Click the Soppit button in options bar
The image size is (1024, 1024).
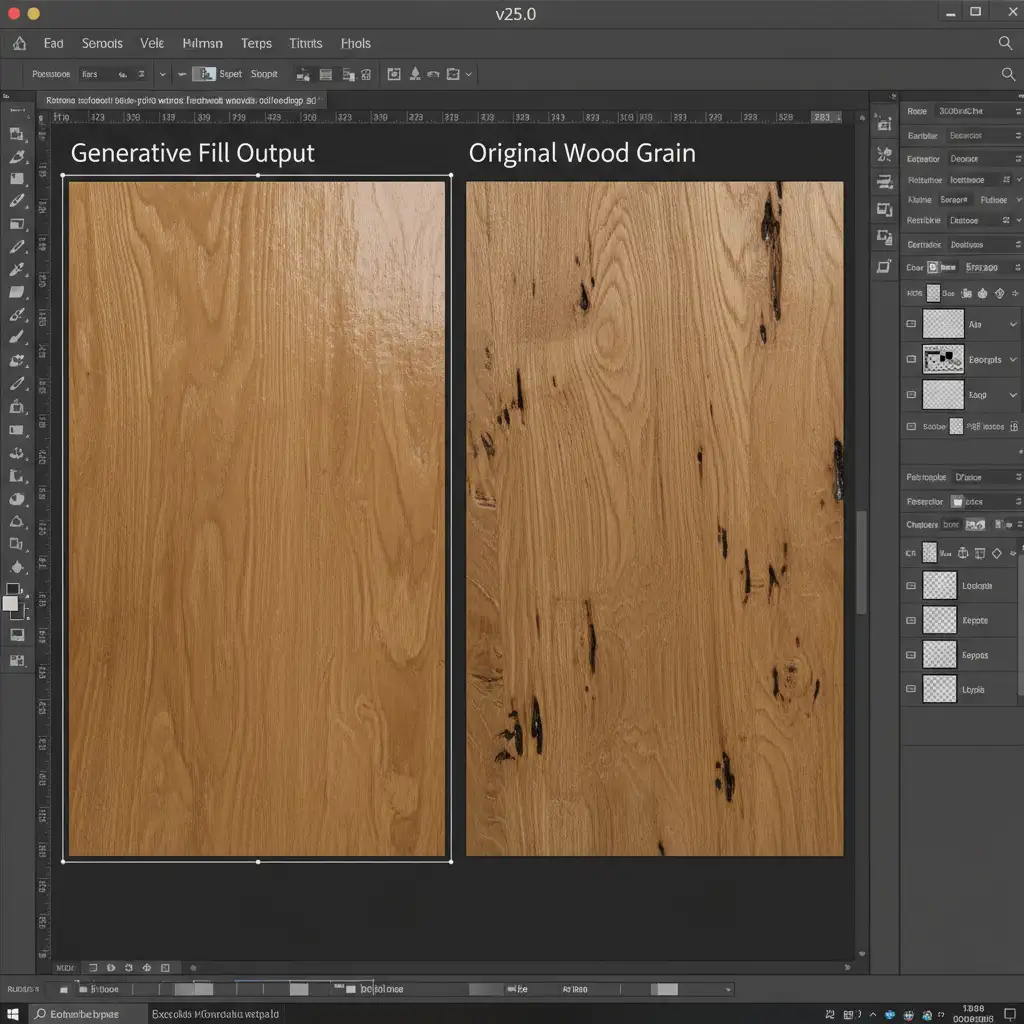point(264,74)
